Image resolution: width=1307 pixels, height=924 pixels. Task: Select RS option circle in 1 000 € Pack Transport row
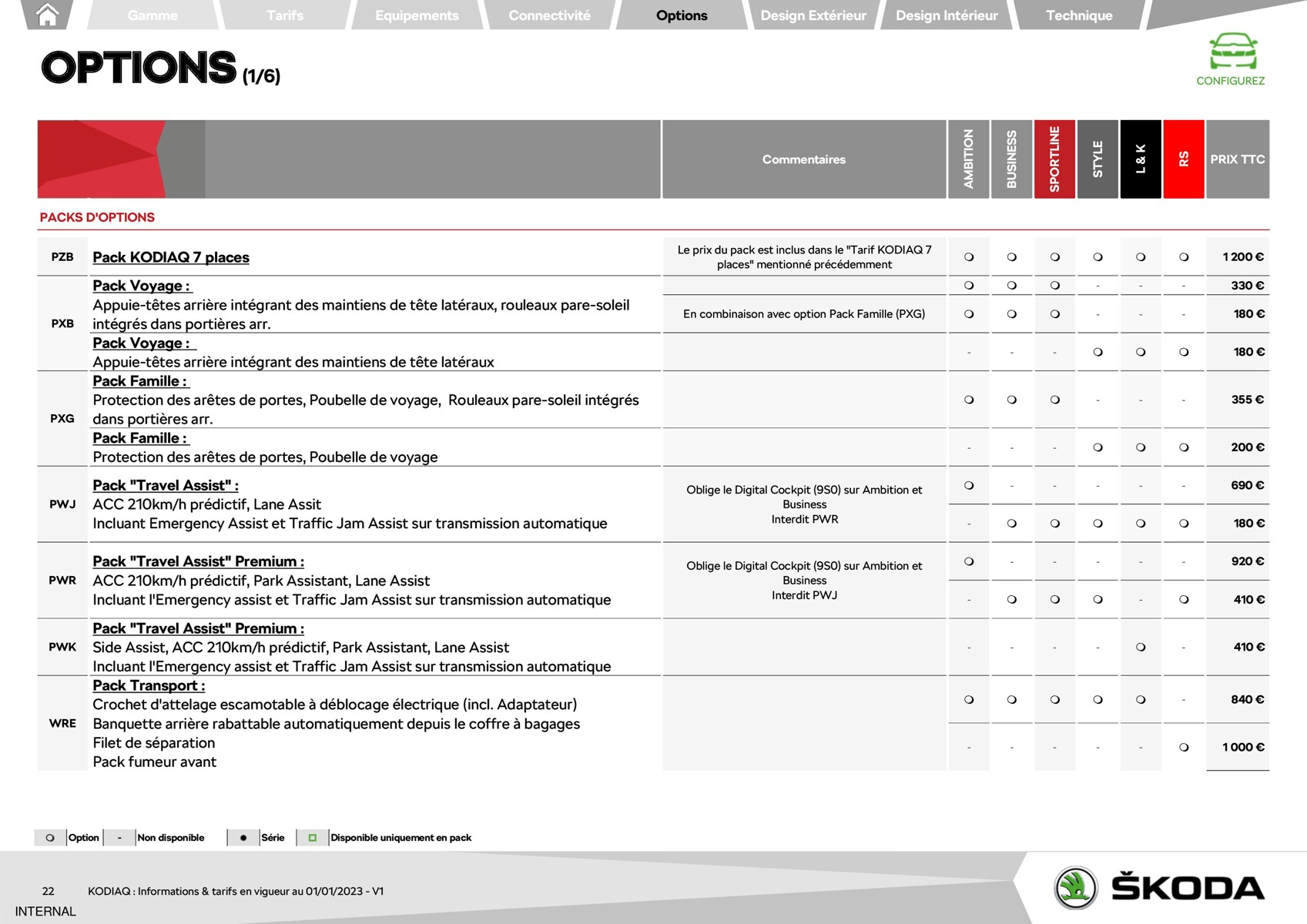[x=1184, y=748]
